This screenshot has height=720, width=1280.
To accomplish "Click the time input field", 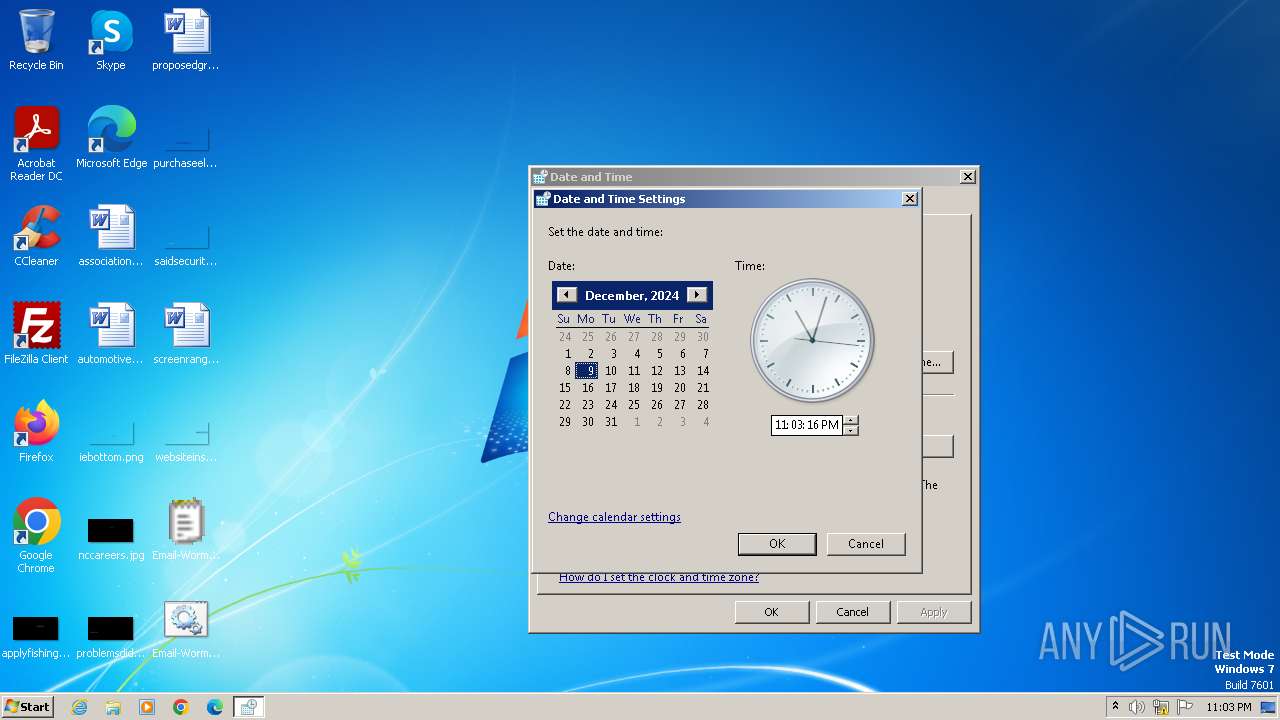I will point(807,425).
